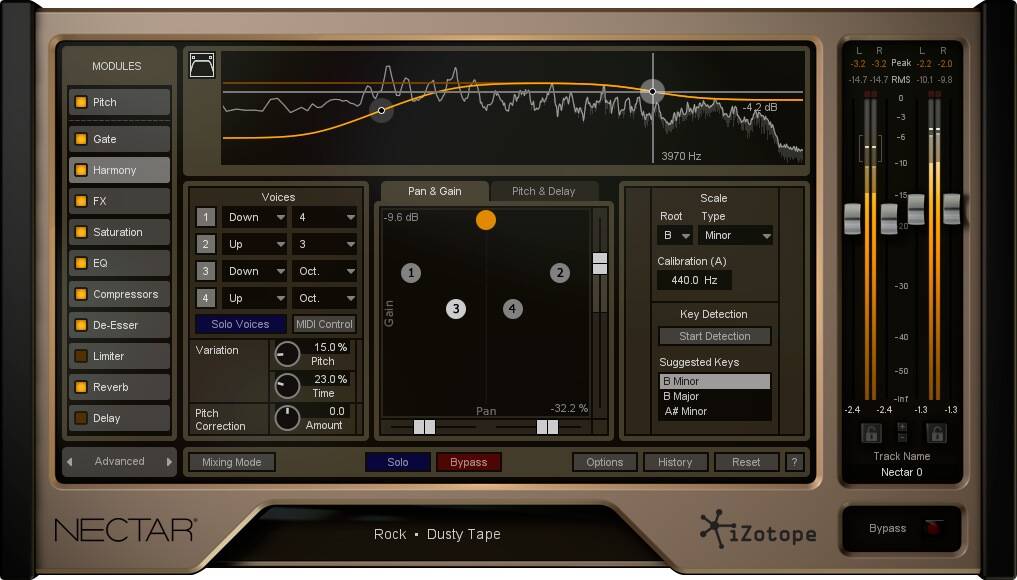Open voice 4 direction dropdown set to Up
The width and height of the screenshot is (1017, 580).
(254, 298)
